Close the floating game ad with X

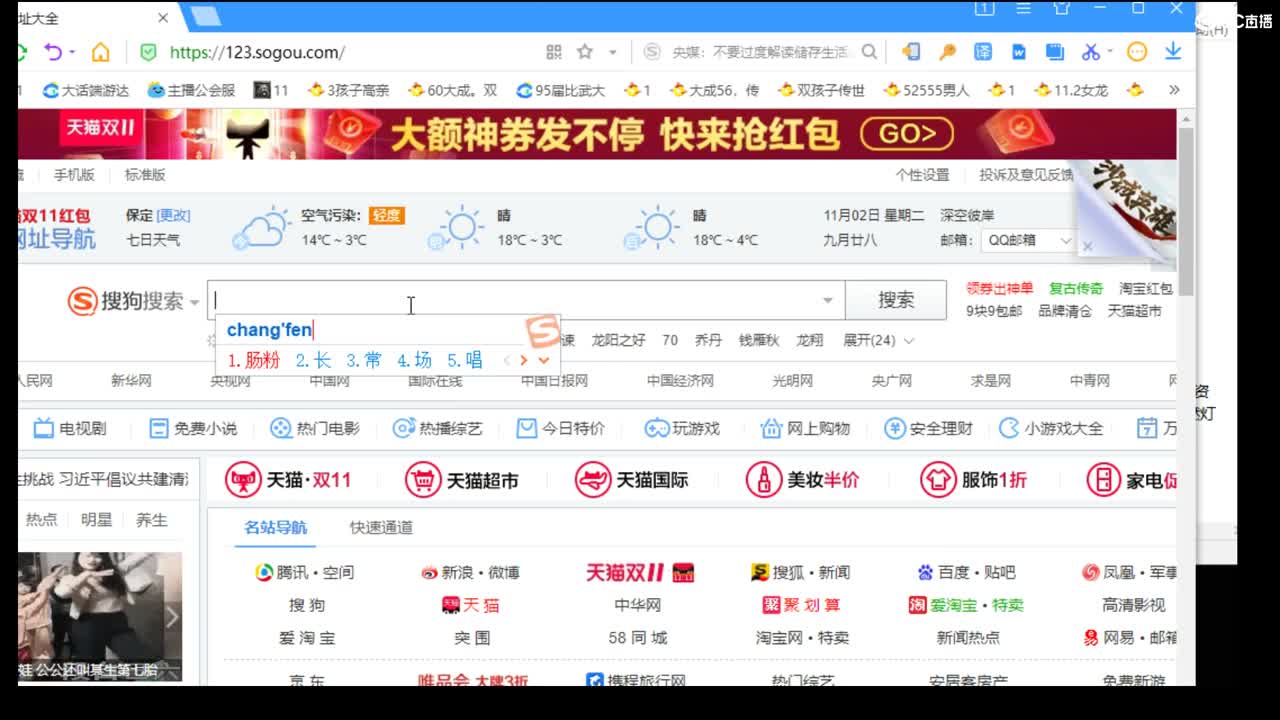pos(1088,246)
